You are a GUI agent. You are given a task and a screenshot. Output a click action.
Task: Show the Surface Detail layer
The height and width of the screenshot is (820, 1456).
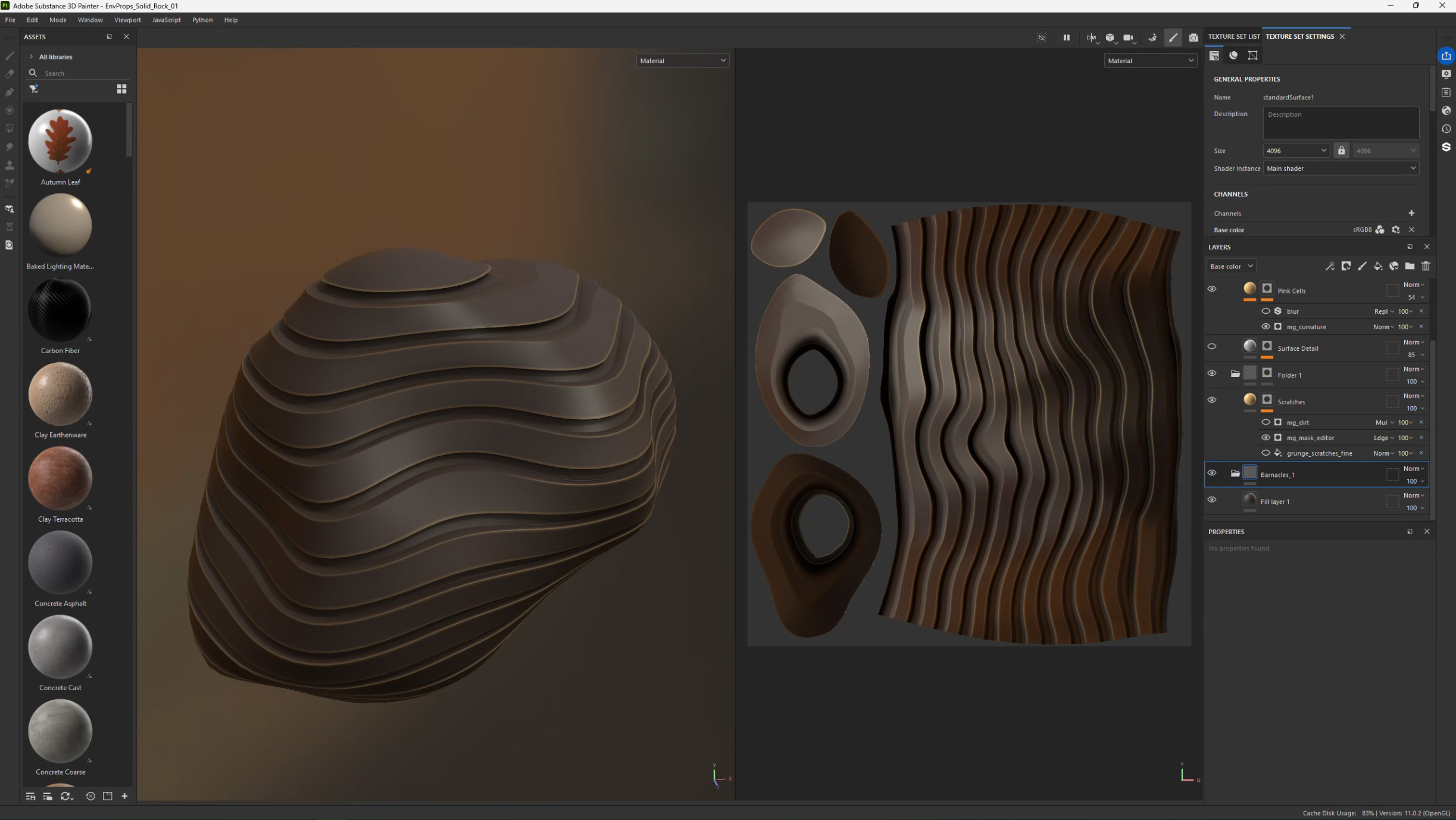click(1211, 347)
